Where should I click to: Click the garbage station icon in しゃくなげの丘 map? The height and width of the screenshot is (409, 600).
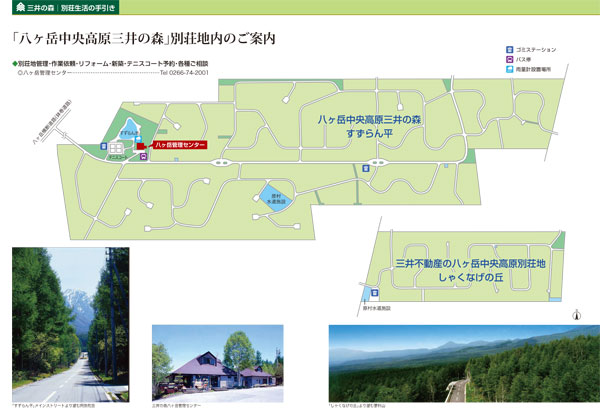pyautogui.click(x=374, y=293)
